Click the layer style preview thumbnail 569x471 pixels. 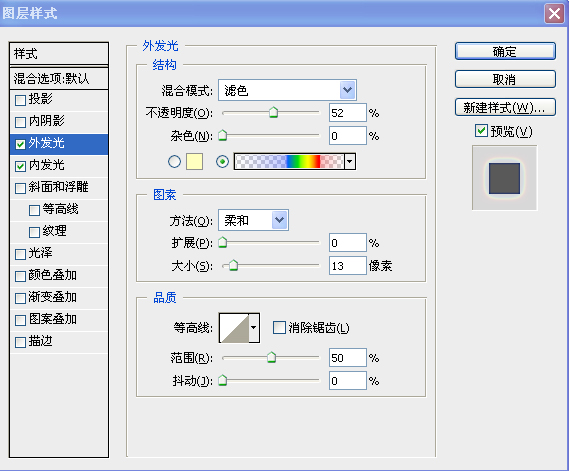pos(504,178)
